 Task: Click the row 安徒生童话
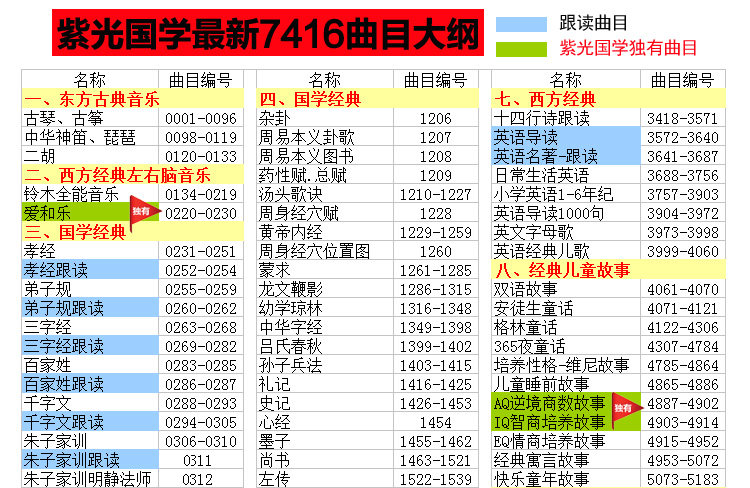coord(608,308)
